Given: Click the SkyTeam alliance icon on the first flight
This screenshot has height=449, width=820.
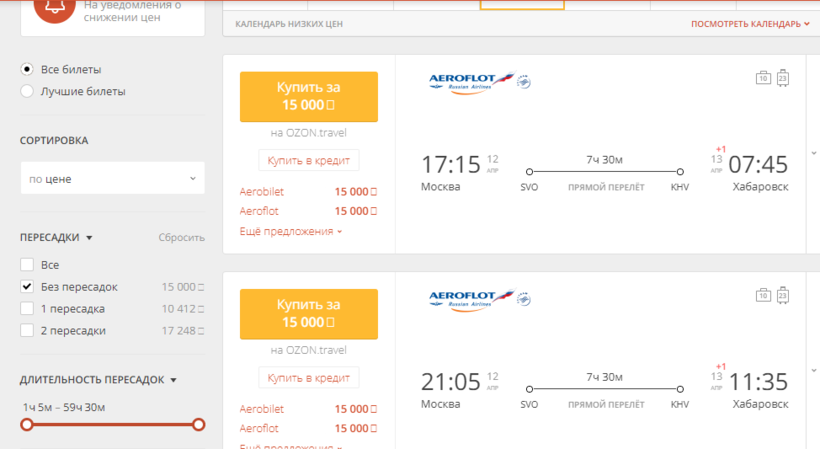Looking at the screenshot, I should [523, 81].
